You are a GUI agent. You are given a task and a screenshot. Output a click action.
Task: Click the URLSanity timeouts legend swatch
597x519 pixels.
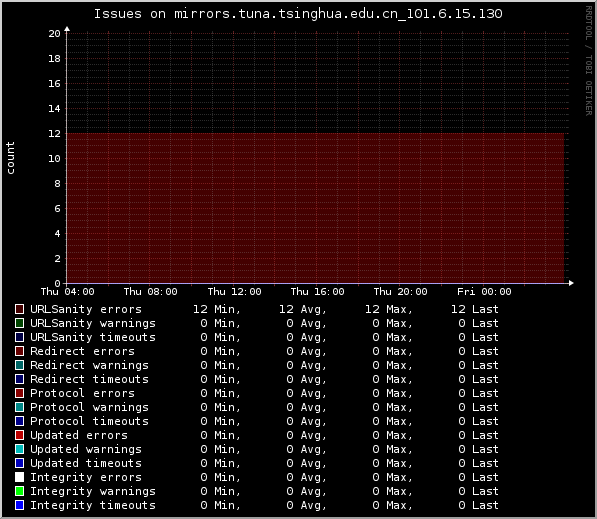19,337
